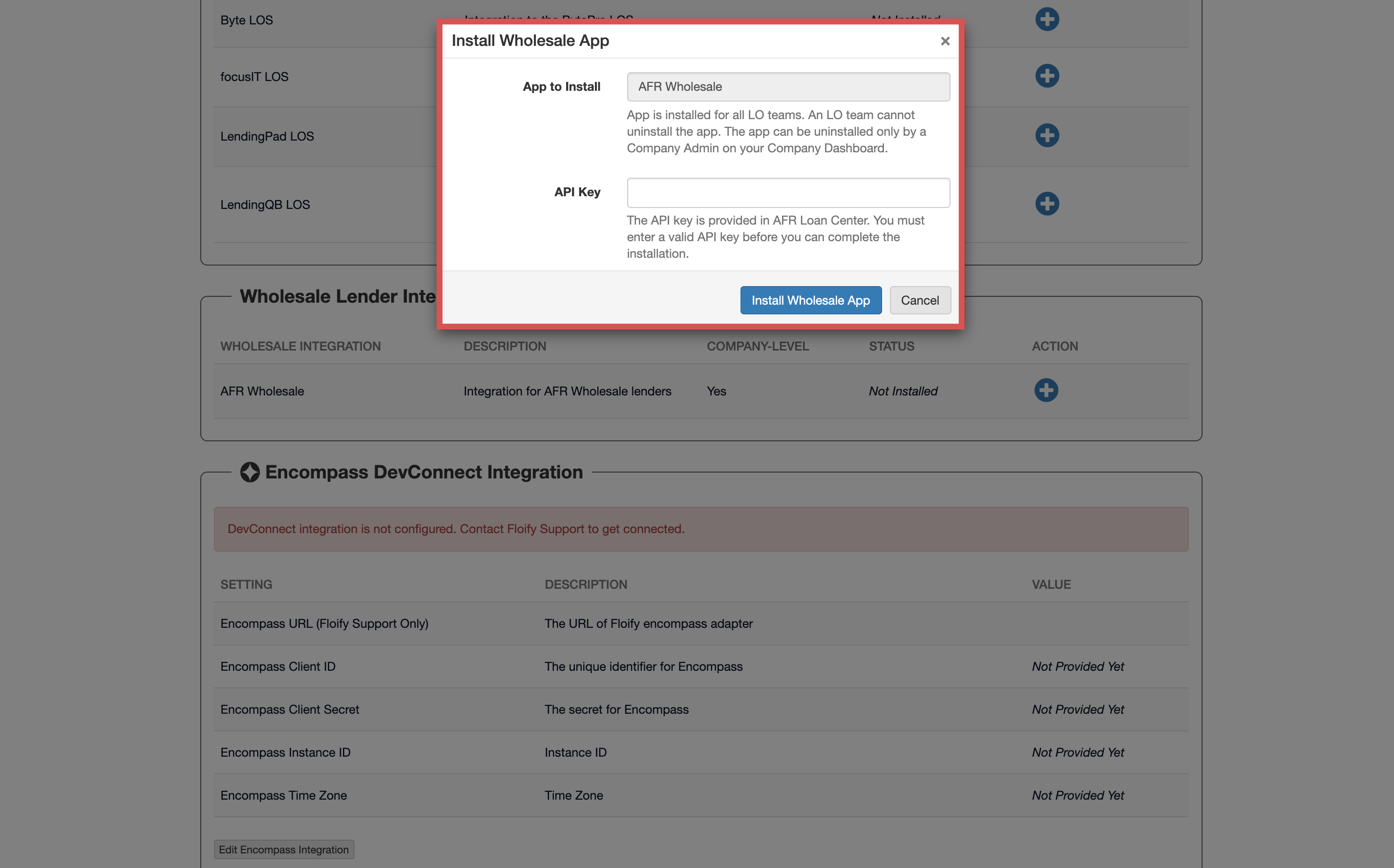
Task: Add the LendingPad LOS integration
Action: (1047, 136)
